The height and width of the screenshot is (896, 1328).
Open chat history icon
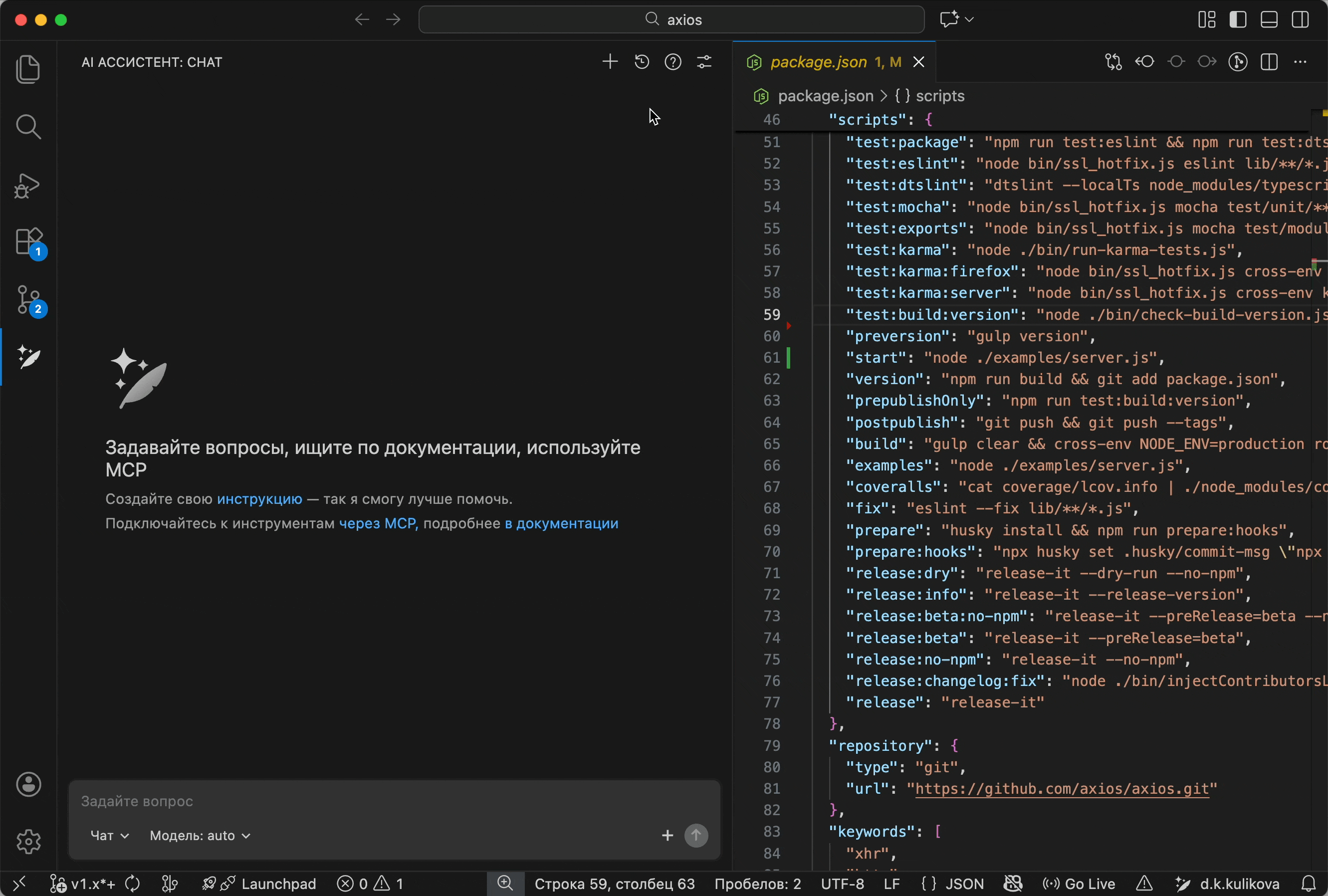(x=642, y=62)
